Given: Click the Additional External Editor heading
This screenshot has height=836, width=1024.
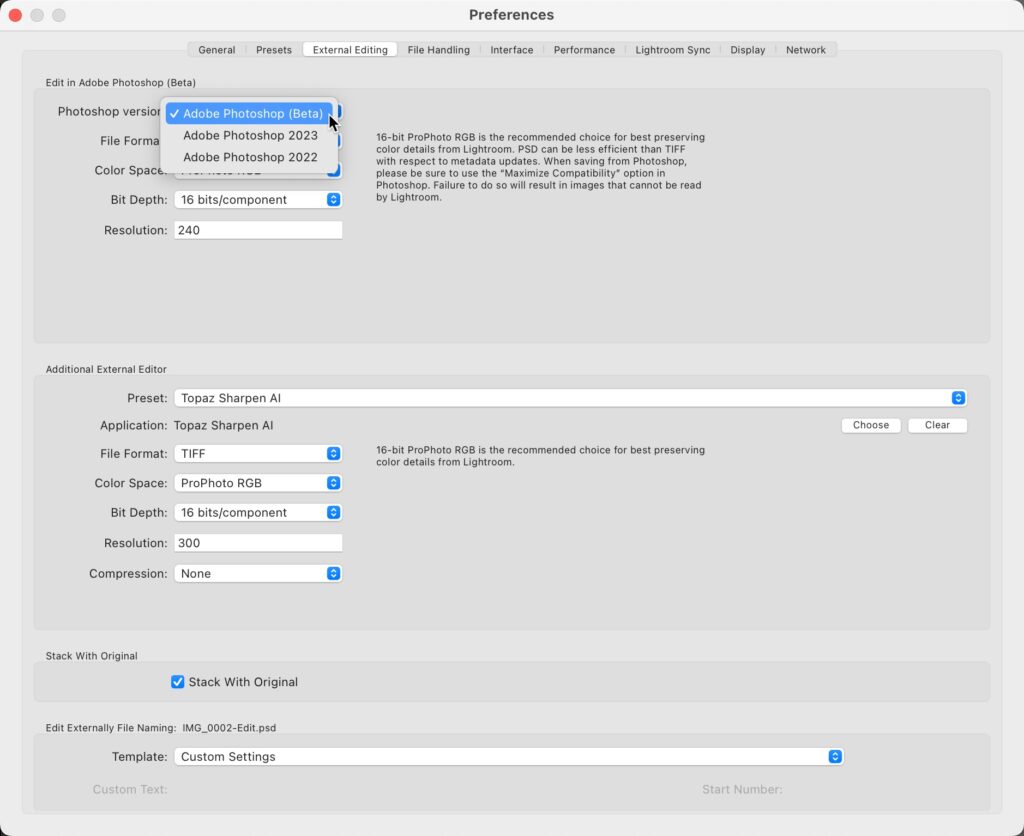Looking at the screenshot, I should [x=106, y=369].
